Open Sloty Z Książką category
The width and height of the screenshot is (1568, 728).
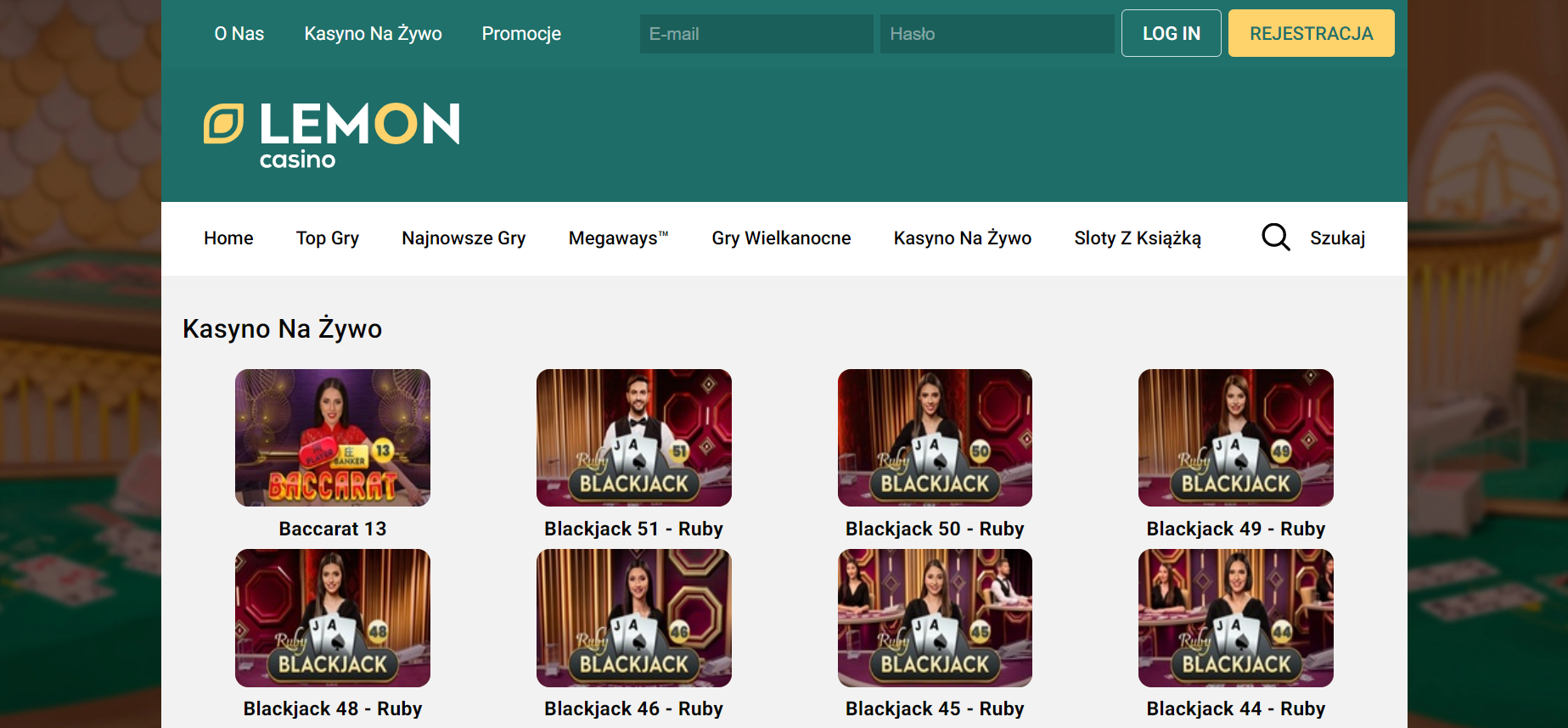pyautogui.click(x=1138, y=238)
